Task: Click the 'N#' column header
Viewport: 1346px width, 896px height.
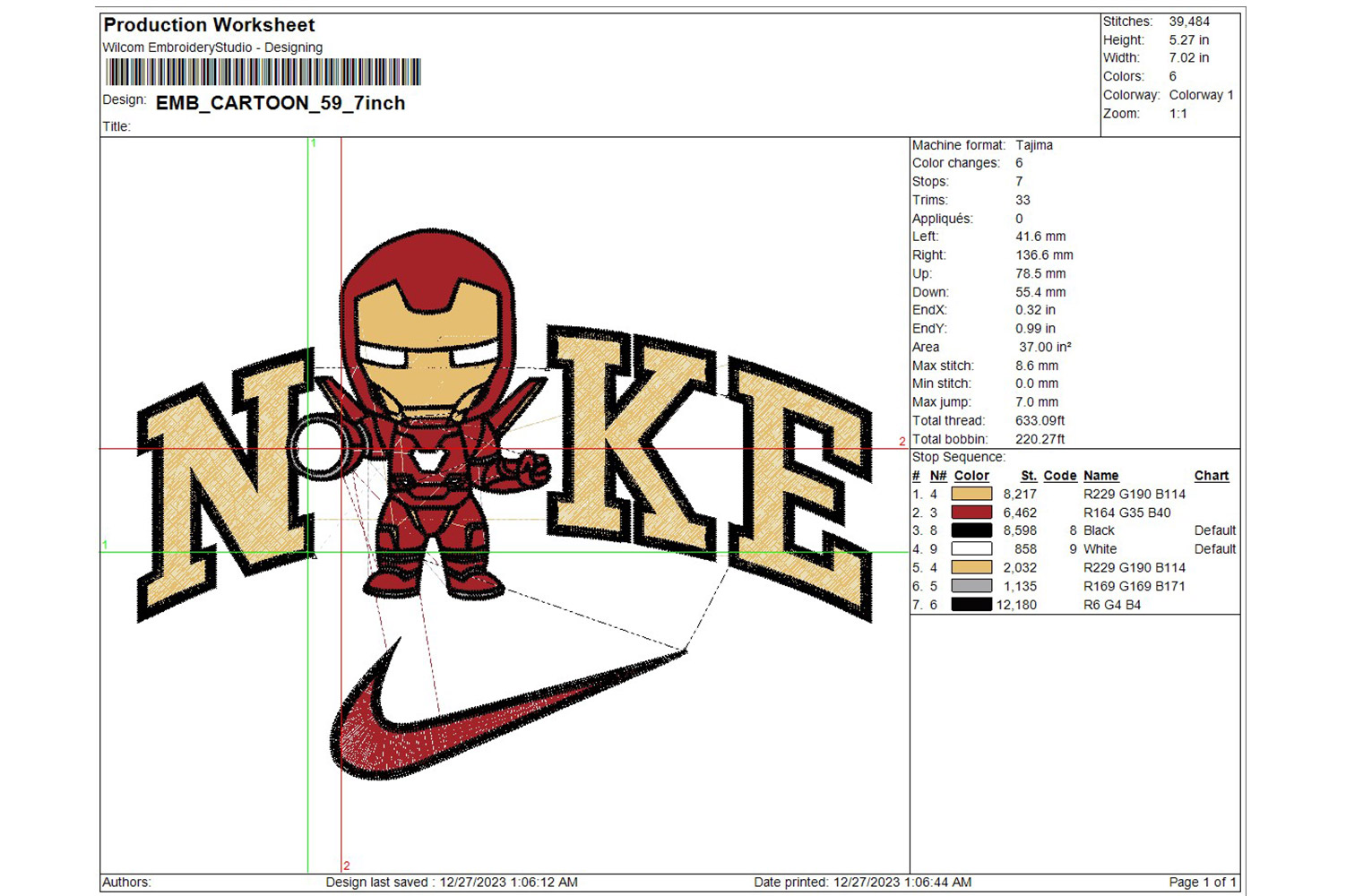Action: coord(938,476)
